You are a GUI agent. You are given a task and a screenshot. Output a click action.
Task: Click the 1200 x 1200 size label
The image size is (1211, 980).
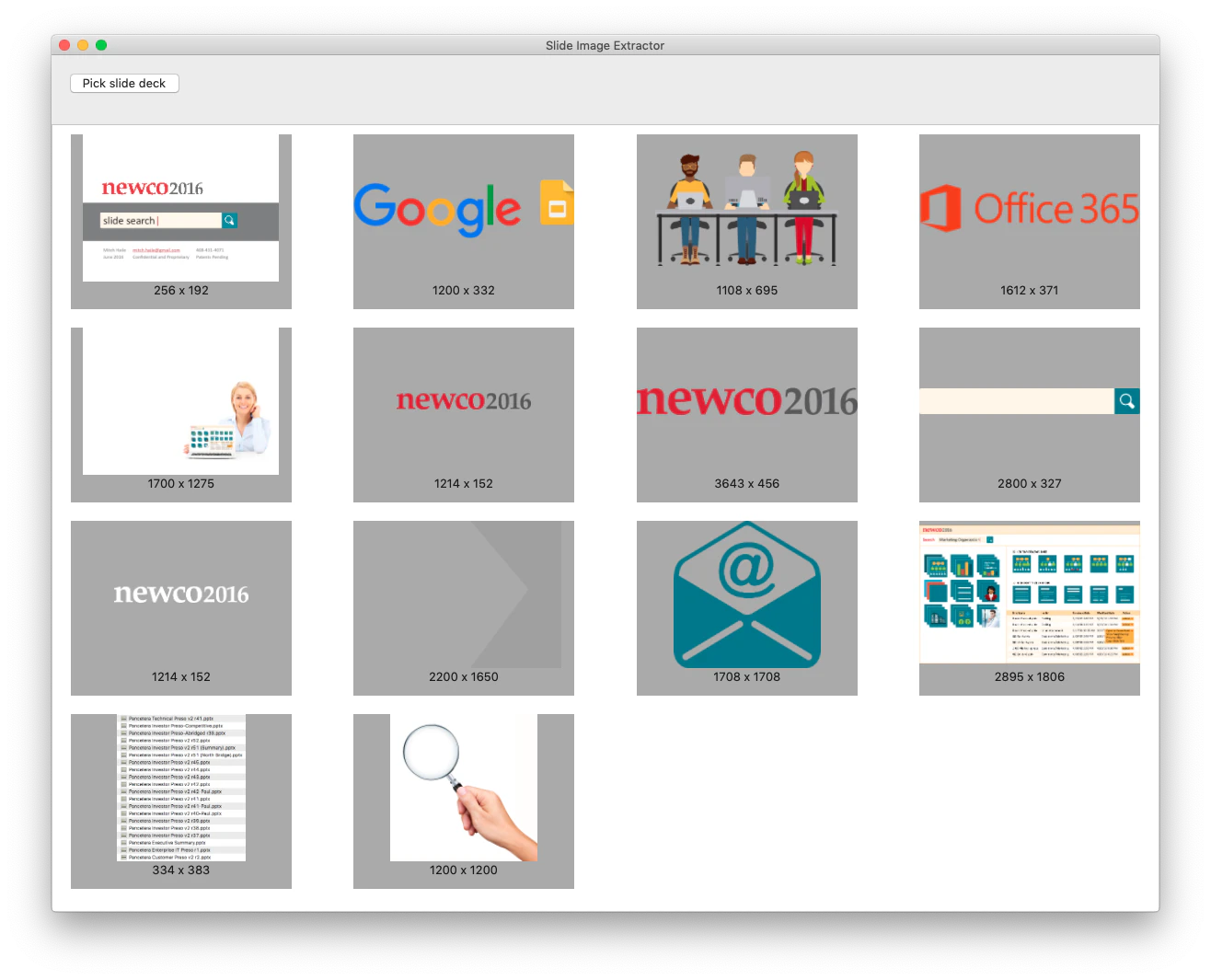coord(464,870)
